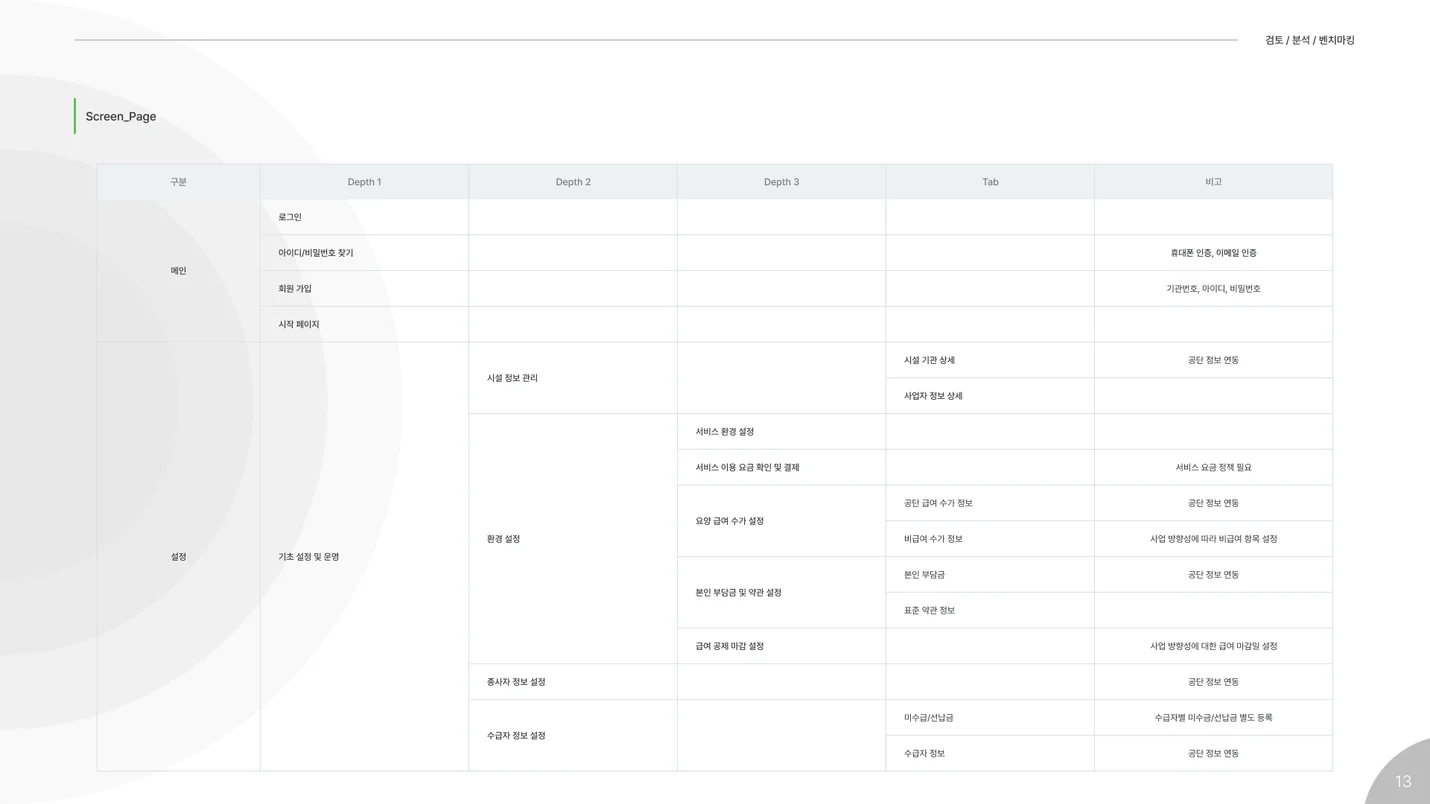Screen dimensions: 1430x804
Task: Click '사업 방향성에 따라 비급여 항목 설정' note
Action: (x=1213, y=539)
